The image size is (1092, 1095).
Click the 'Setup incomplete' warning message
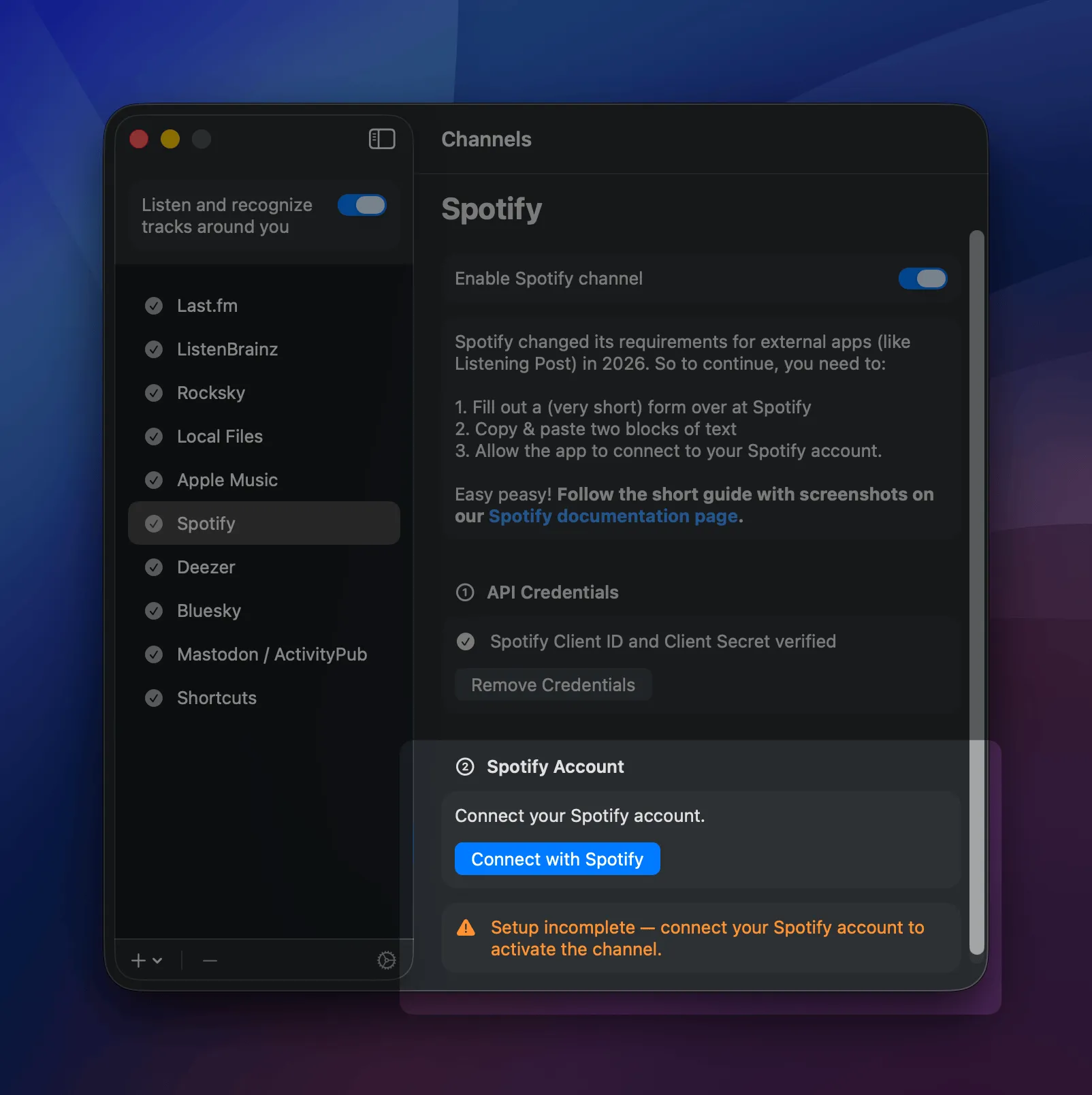[x=707, y=938]
